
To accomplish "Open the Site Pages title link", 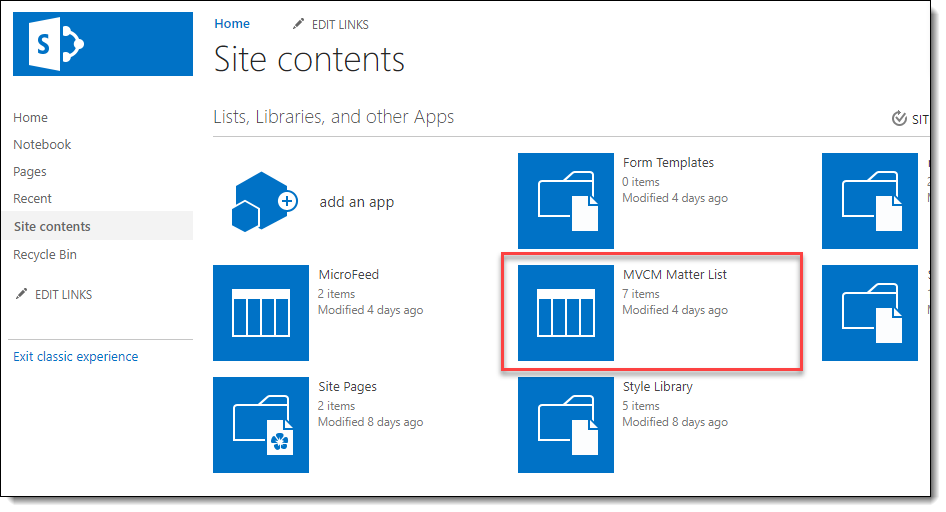I will (x=348, y=387).
